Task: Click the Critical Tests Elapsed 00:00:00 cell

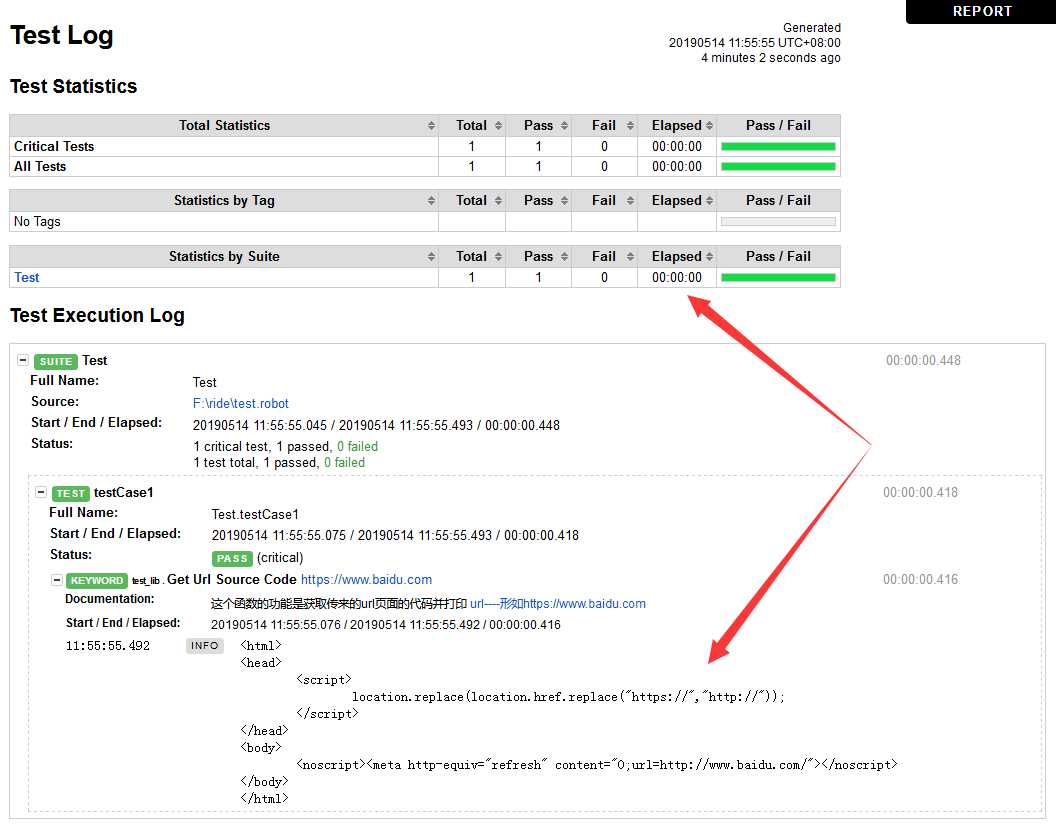Action: coord(677,146)
